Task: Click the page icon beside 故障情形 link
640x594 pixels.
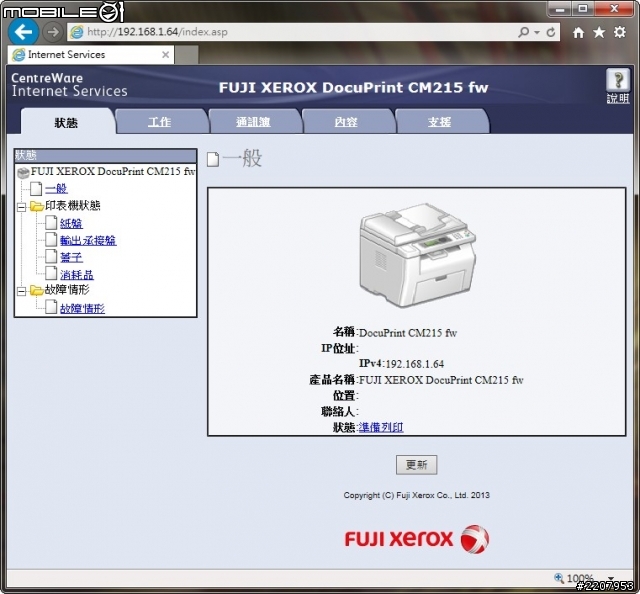Action: click(x=51, y=307)
